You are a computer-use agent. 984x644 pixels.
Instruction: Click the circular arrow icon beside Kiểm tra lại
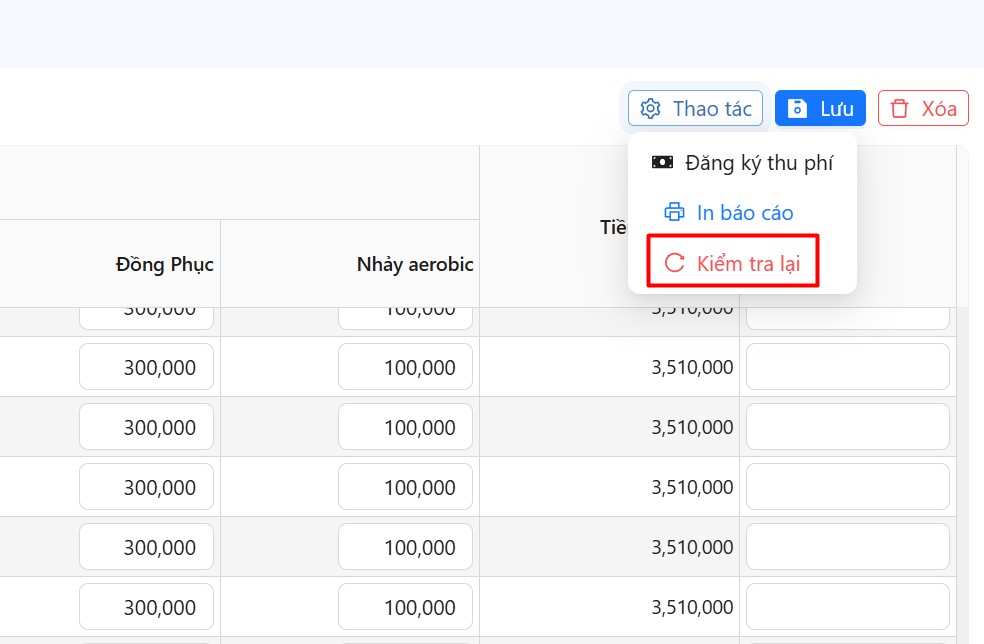coord(675,263)
